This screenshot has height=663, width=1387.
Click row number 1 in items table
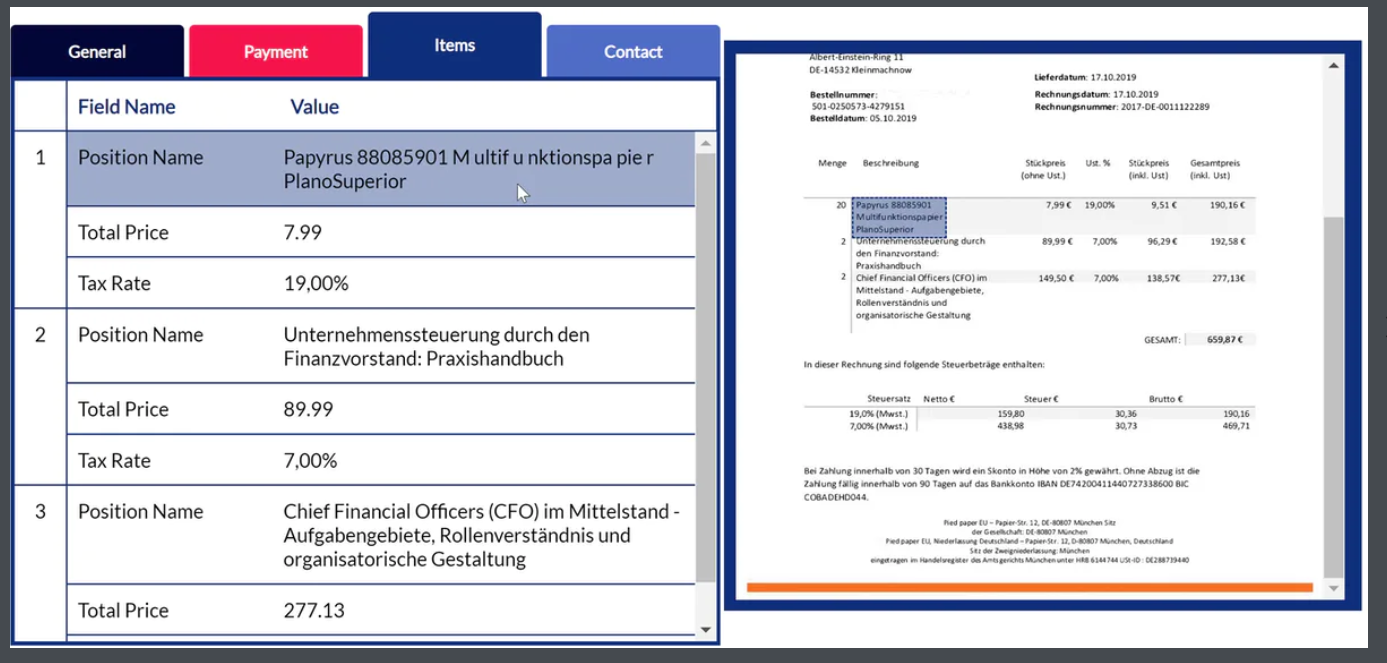point(40,157)
